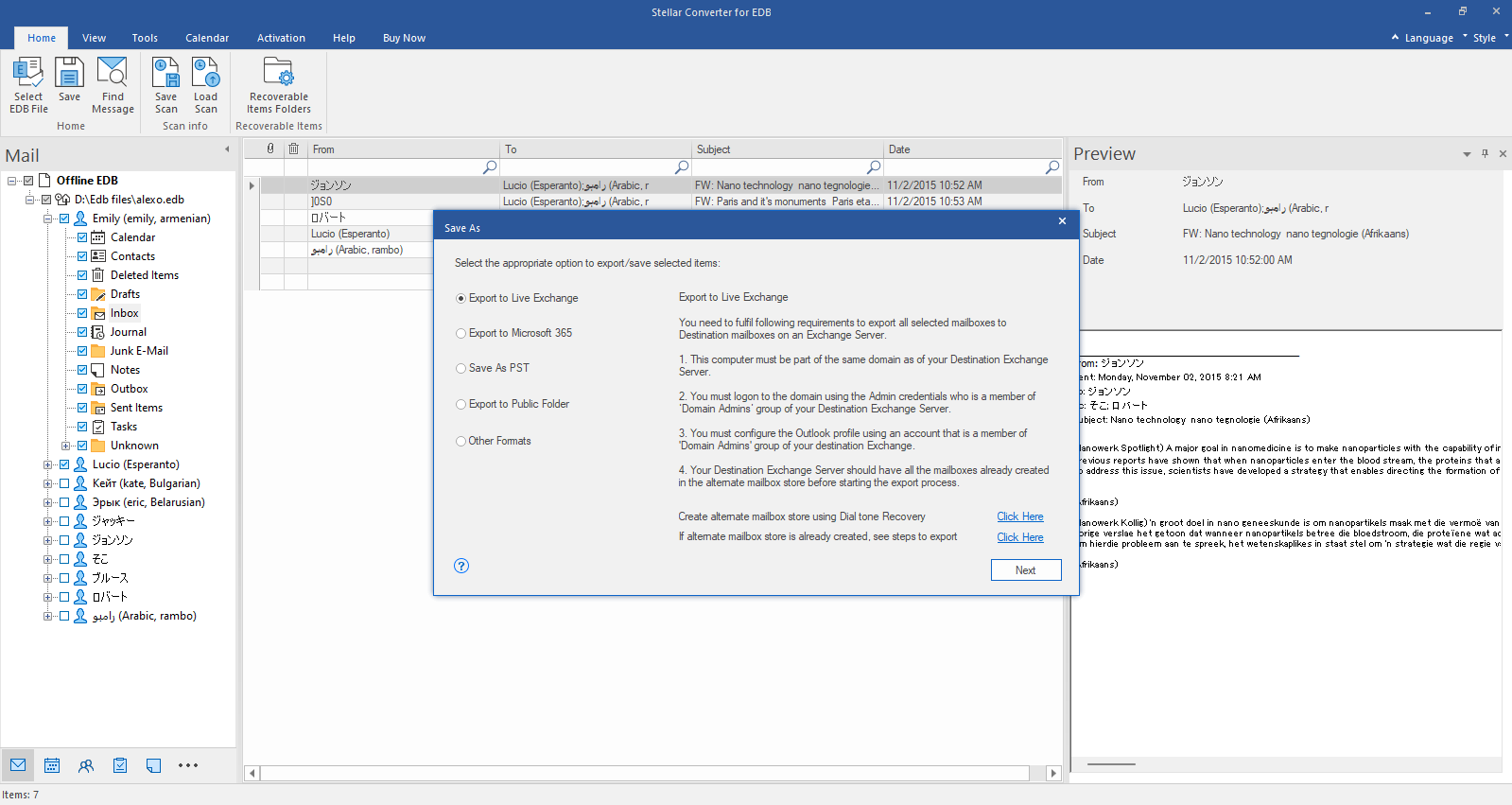Screen dimensions: 1512x805
Task: Open the Activation ribbon tab
Action: (281, 38)
